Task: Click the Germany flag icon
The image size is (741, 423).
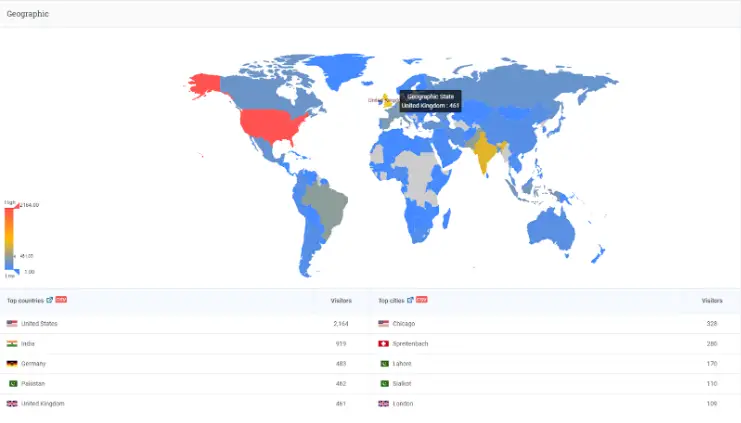Action: point(12,363)
